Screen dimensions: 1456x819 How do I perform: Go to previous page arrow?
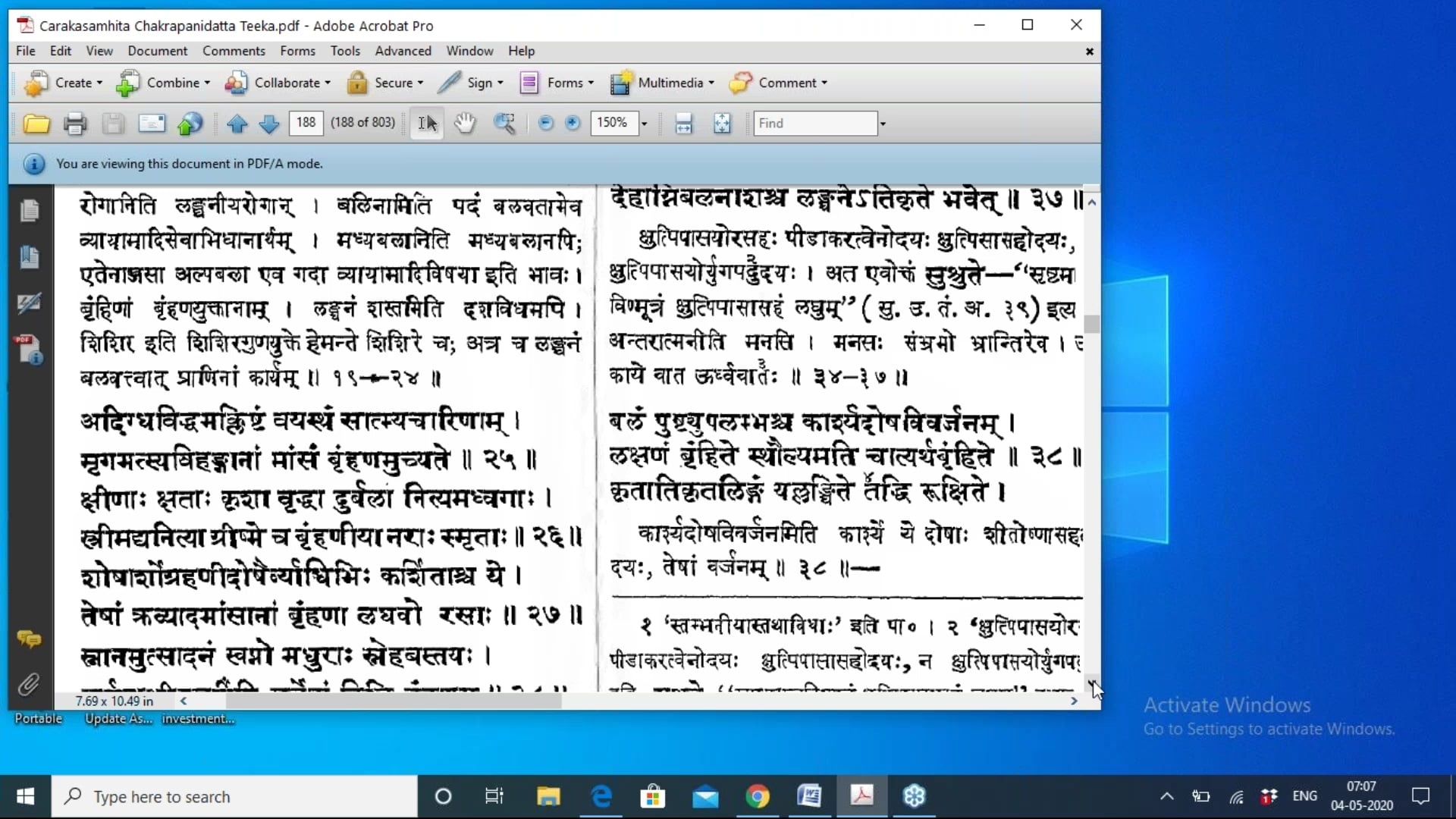pyautogui.click(x=237, y=124)
